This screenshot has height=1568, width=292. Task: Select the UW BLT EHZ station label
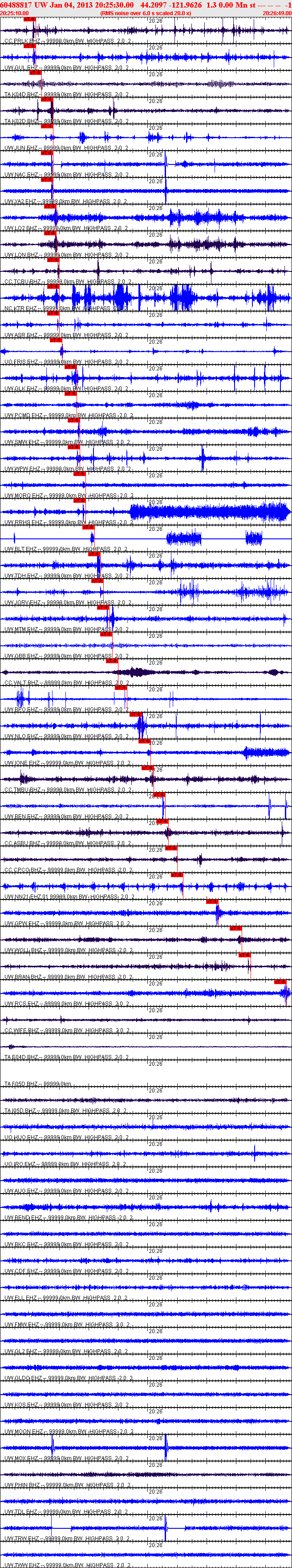pyautogui.click(x=21, y=550)
